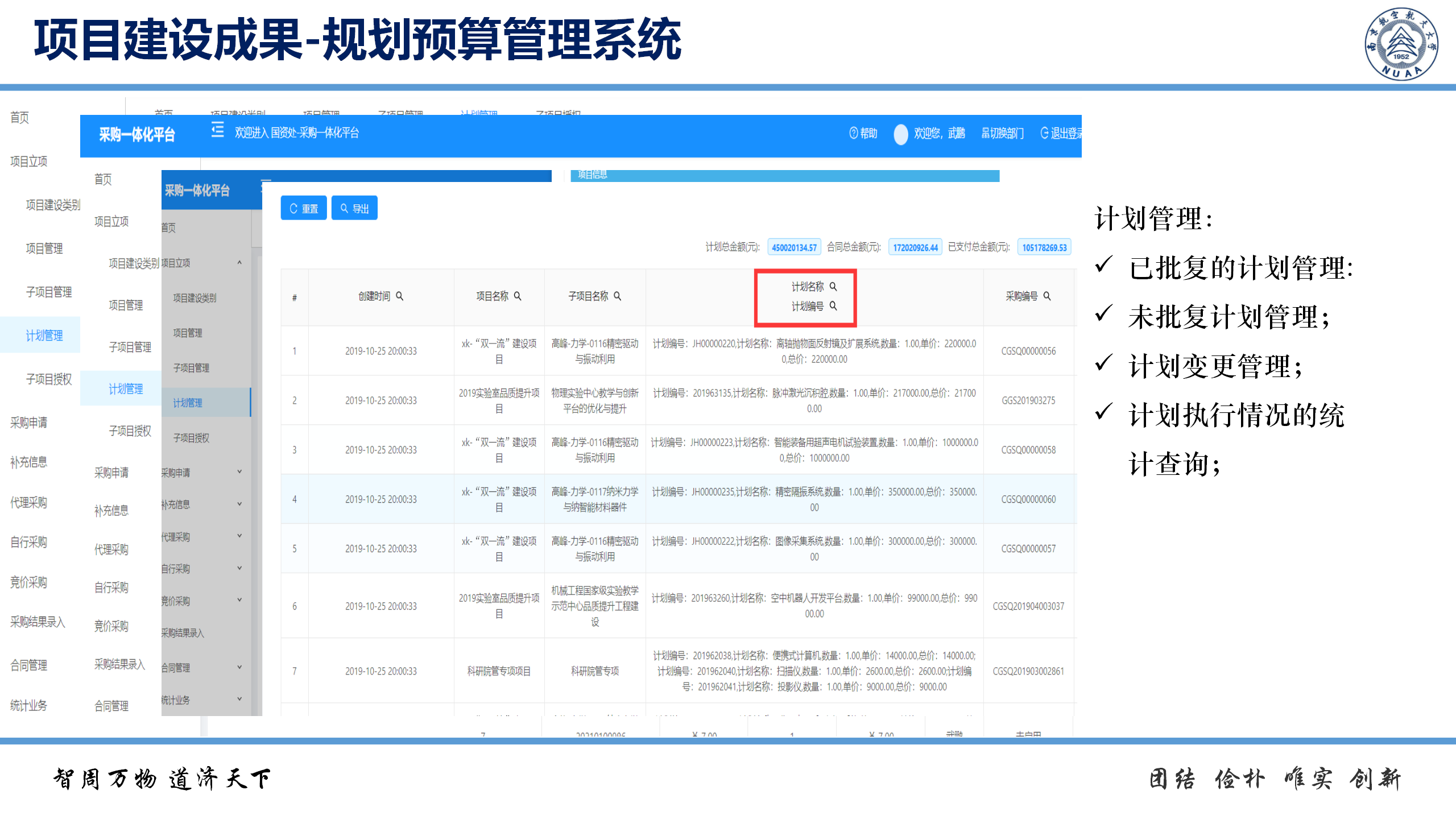Click row 4 plan JH00000235 cell
This screenshot has height=819, width=1456.
pos(814,499)
